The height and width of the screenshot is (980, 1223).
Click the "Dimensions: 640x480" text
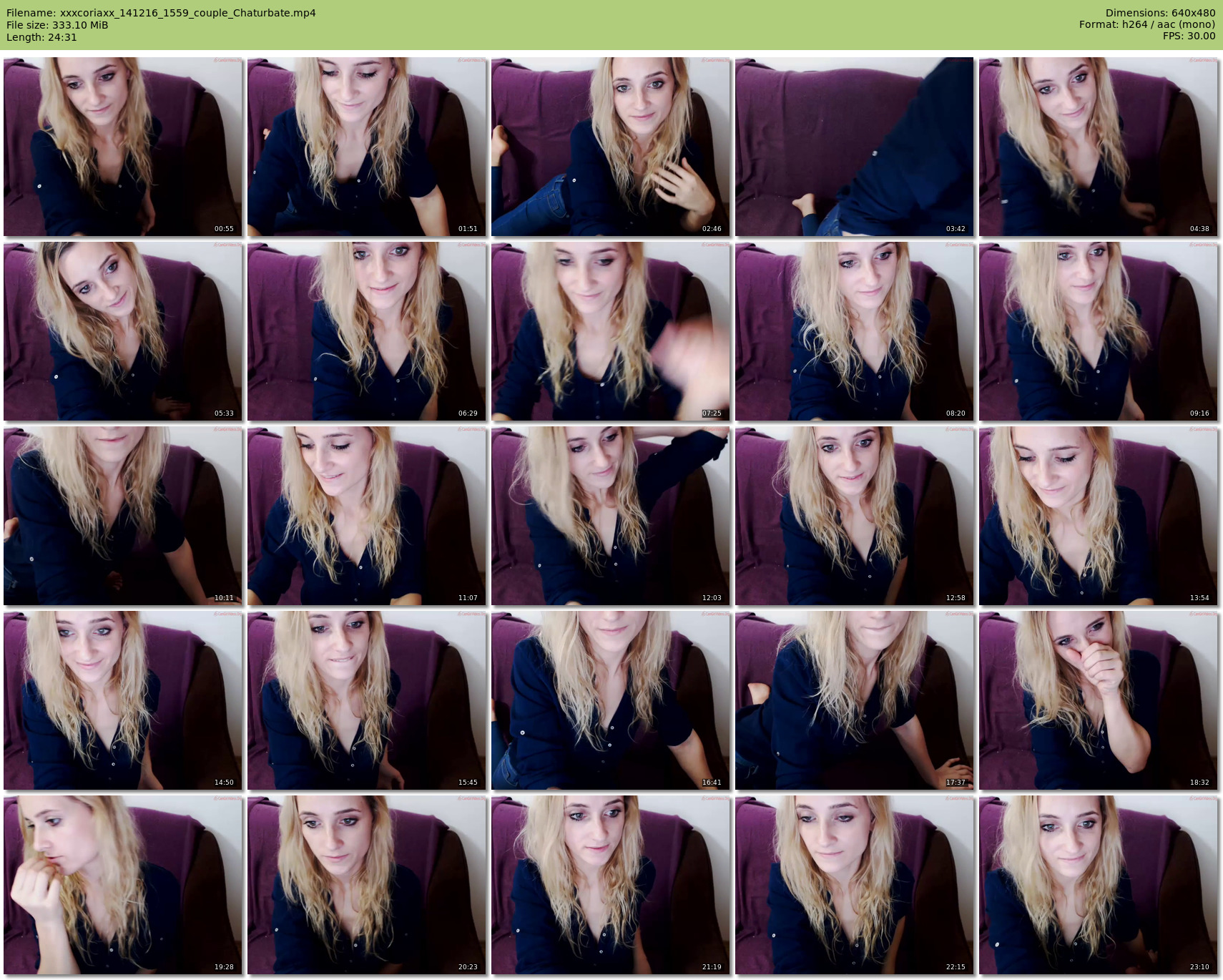pos(1160,13)
